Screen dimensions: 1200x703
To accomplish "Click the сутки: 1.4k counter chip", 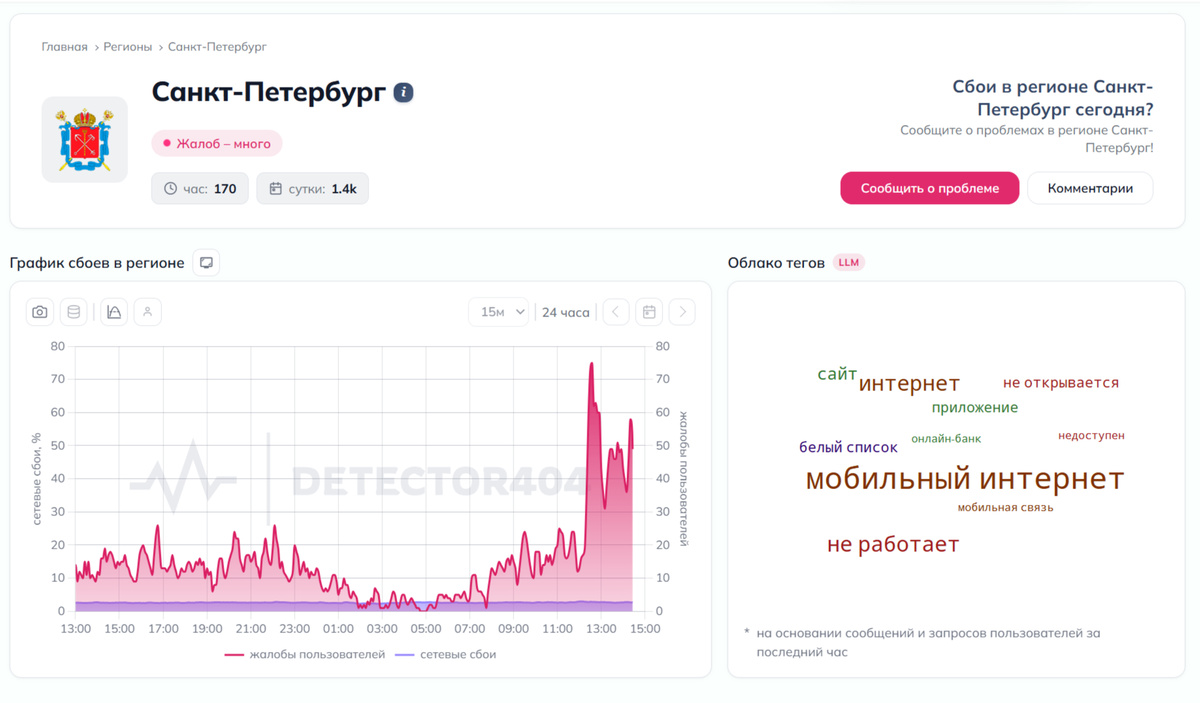I will point(313,188).
